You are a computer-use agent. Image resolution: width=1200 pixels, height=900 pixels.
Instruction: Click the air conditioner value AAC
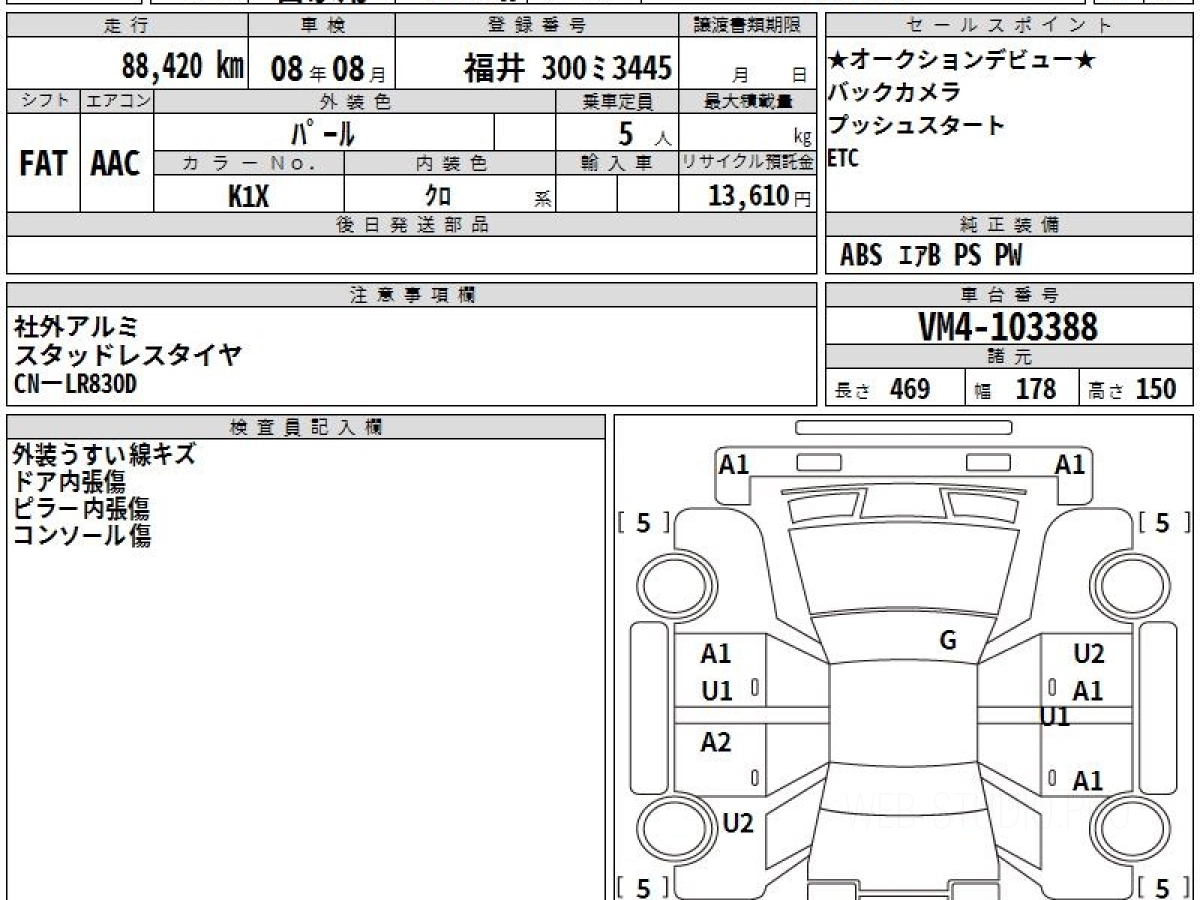coord(116,164)
